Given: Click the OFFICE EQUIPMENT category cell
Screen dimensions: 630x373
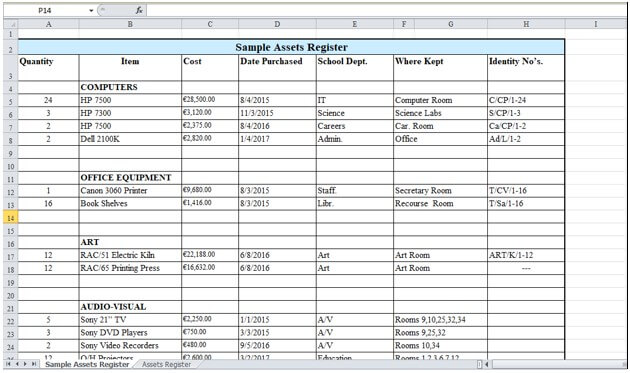Looking at the screenshot, I should [x=130, y=178].
